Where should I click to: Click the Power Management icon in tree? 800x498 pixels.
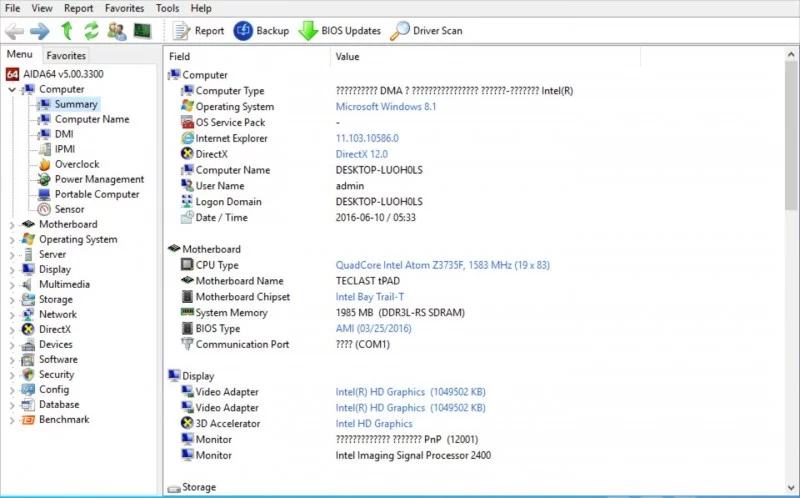45,179
